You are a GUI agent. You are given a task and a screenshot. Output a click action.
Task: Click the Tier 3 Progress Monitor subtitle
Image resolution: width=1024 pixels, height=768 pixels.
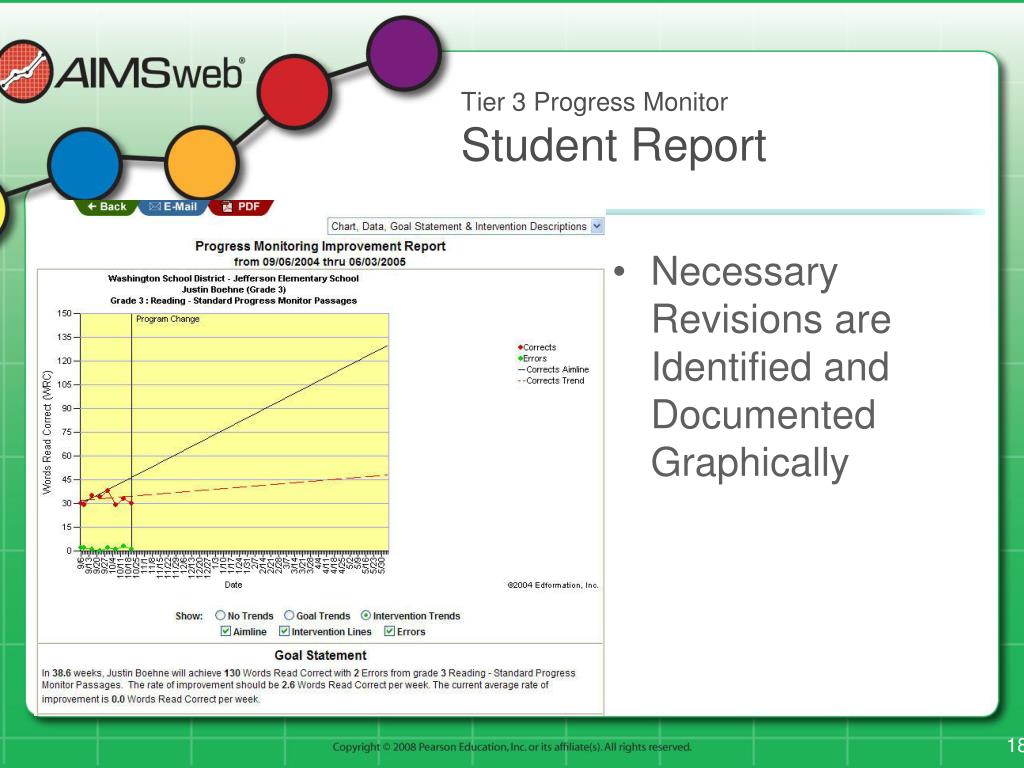pos(594,103)
